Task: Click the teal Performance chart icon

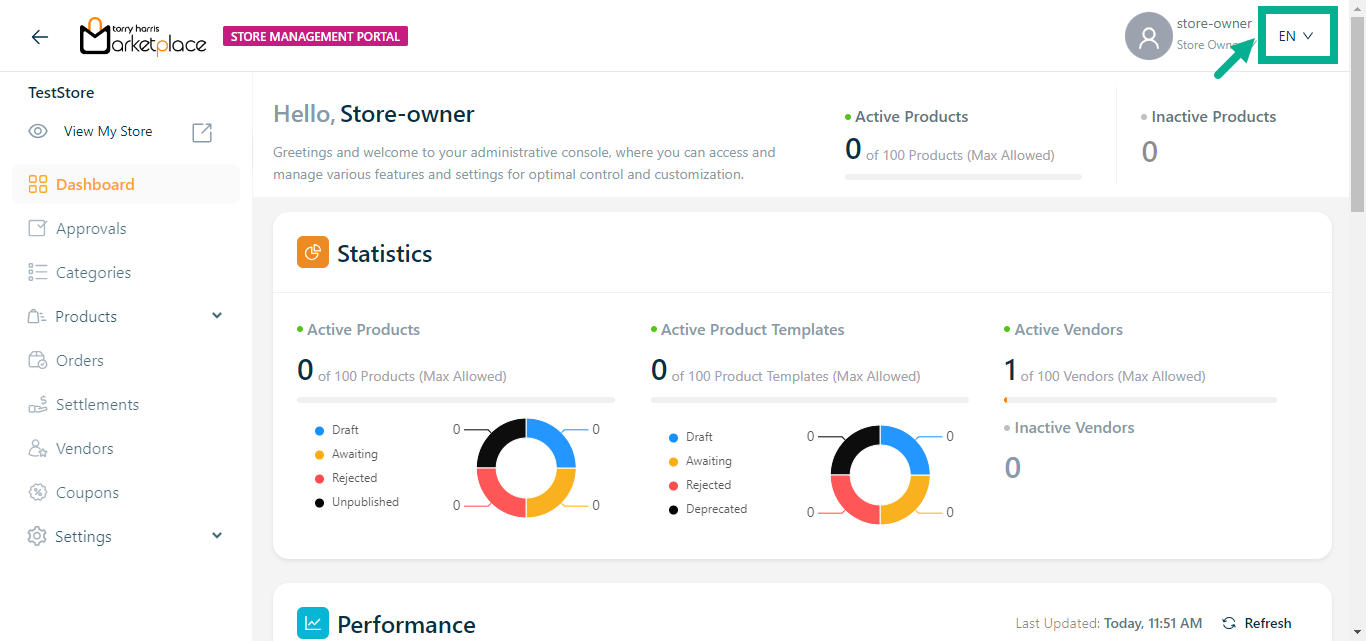Action: 313,623
